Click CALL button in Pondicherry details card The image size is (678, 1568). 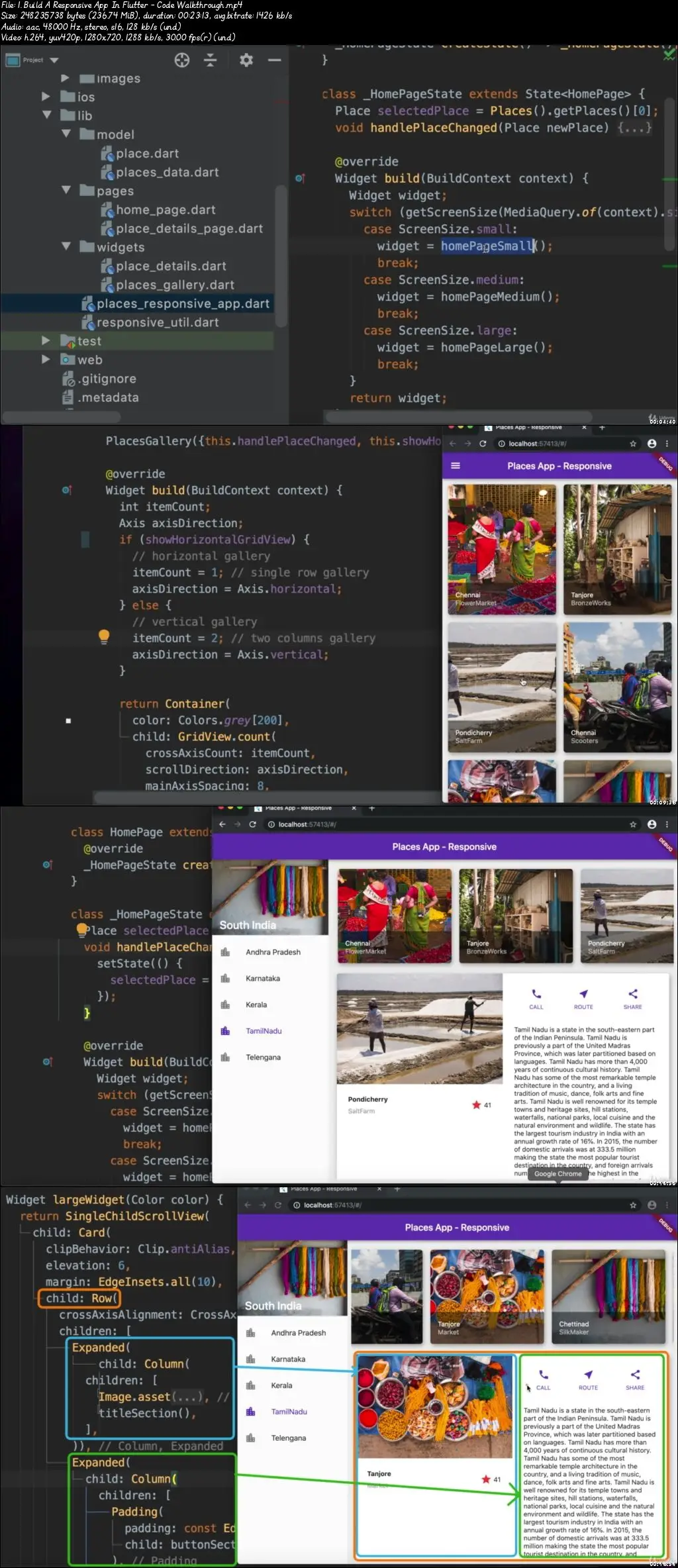pyautogui.click(x=536, y=999)
